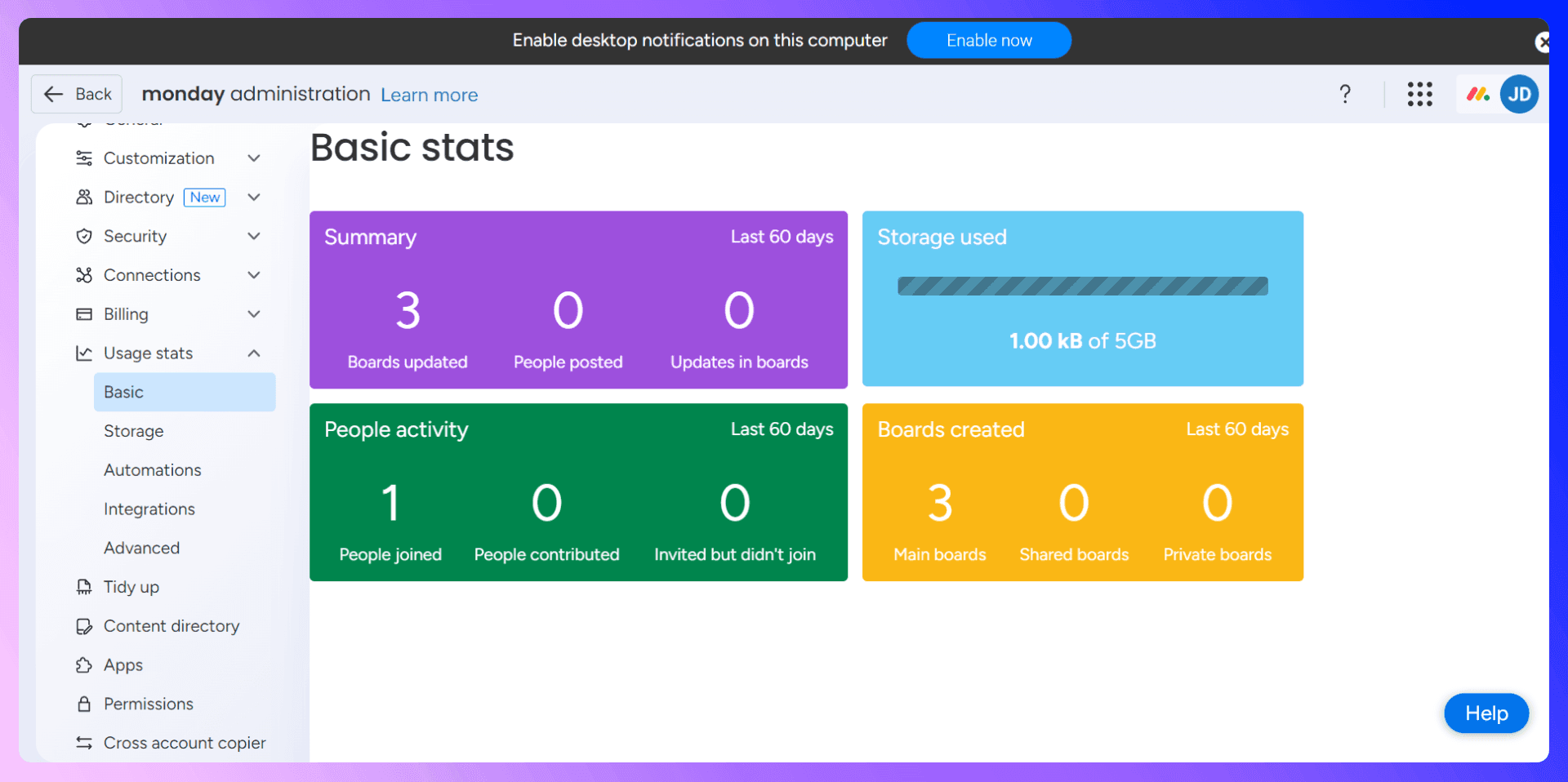Screen dimensions: 1568x782
Task: Expand the Connections section chevron
Action: click(x=254, y=275)
